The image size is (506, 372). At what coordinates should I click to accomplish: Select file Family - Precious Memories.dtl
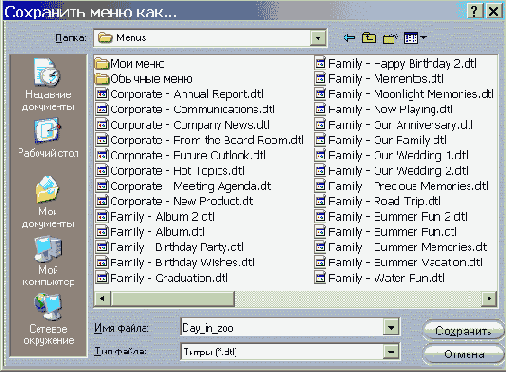tap(402, 186)
